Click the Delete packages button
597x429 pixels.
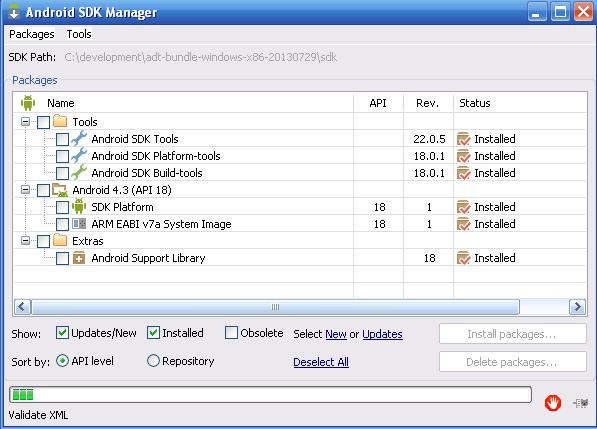coord(512,362)
